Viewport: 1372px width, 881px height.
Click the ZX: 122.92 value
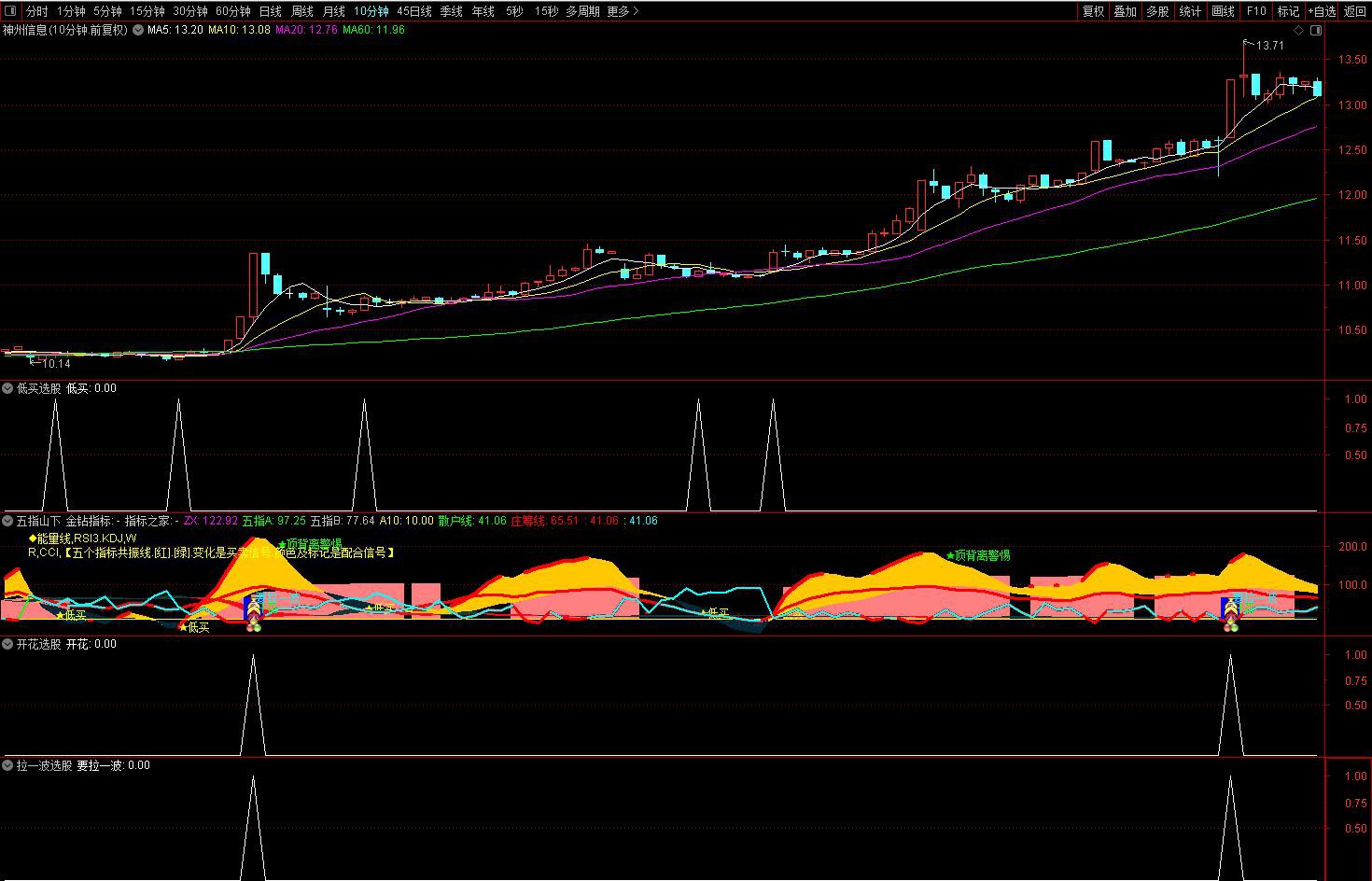click(x=210, y=521)
